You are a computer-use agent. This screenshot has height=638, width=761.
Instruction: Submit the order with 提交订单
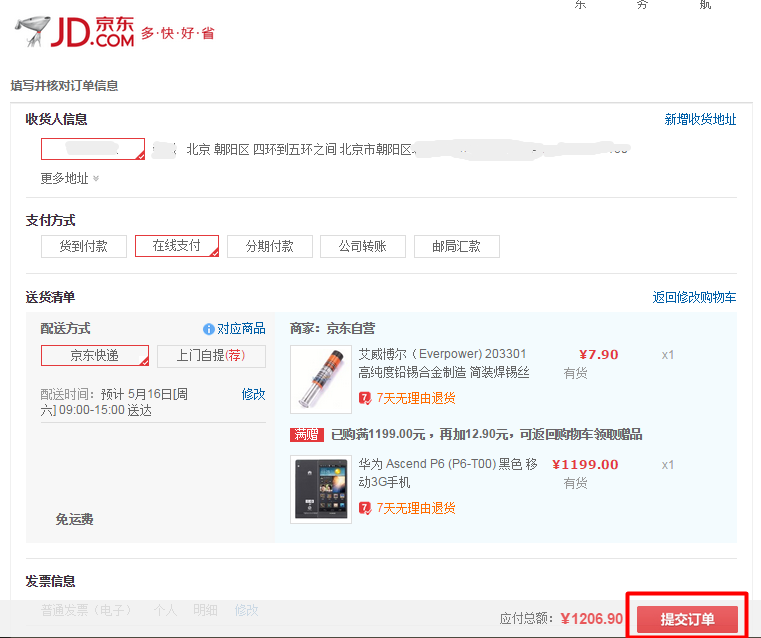point(687,619)
